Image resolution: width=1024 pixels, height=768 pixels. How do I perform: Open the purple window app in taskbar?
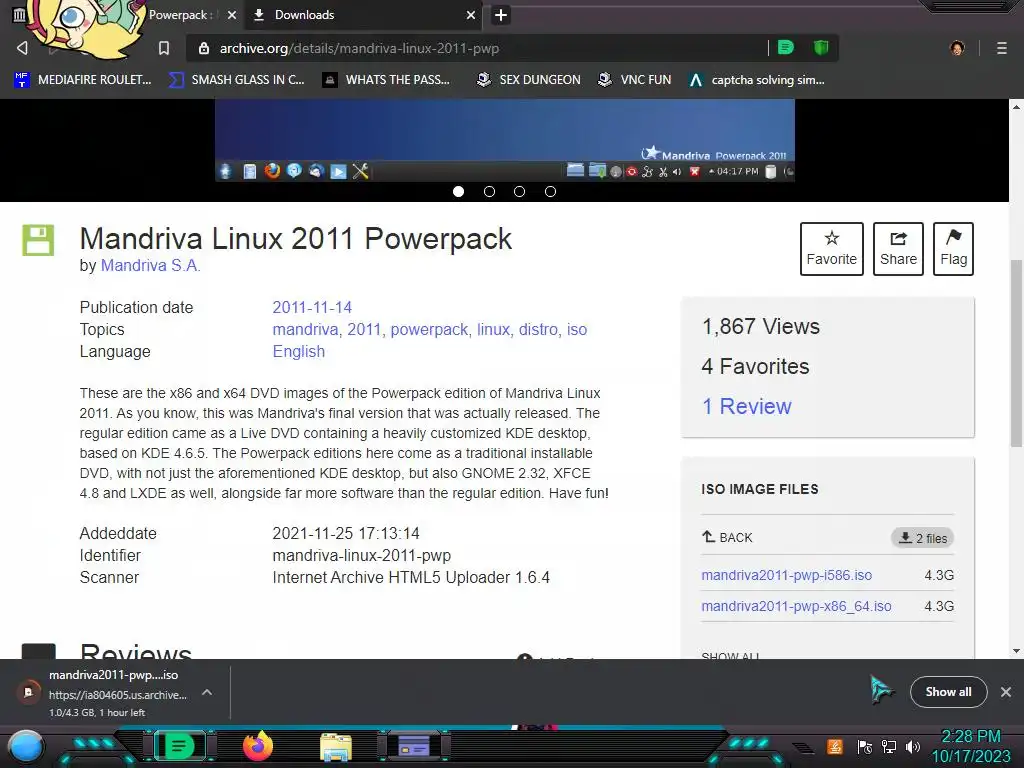coord(414,746)
